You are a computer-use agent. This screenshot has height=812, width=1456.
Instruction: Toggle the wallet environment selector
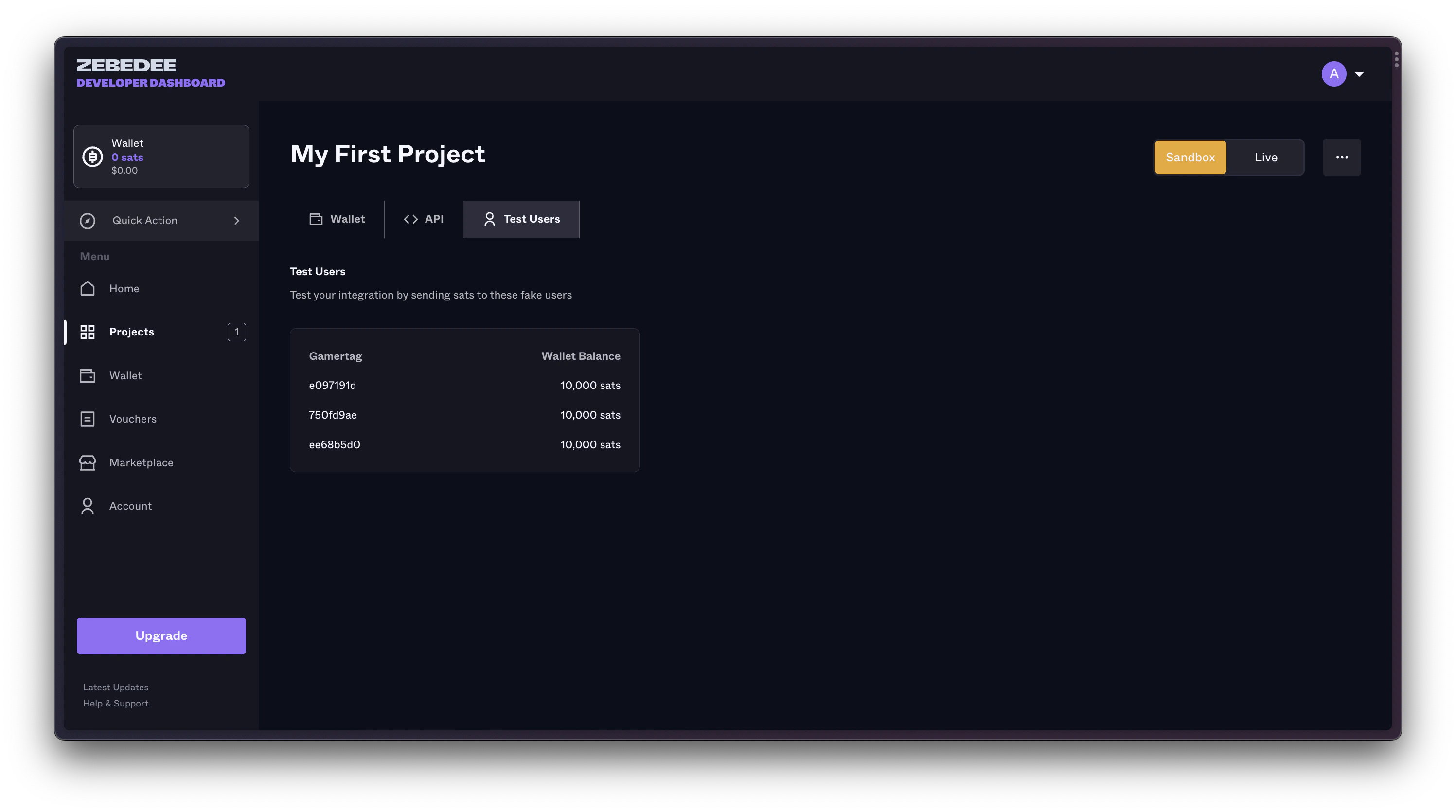pos(1227,157)
